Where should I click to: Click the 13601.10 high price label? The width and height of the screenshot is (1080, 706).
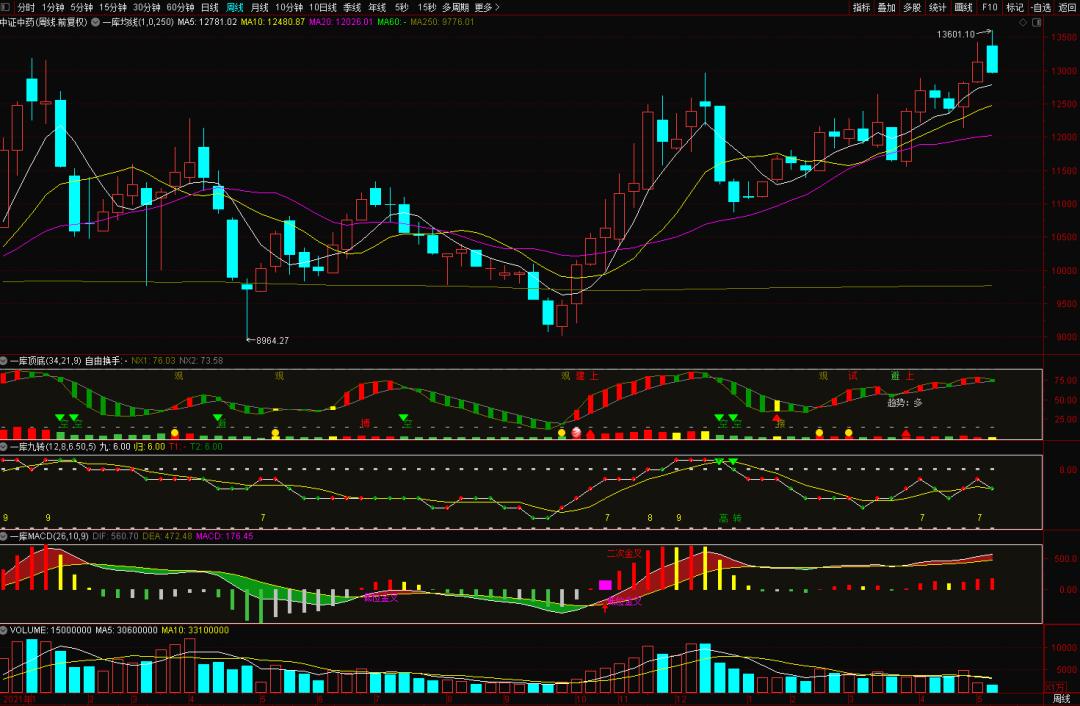(x=955, y=34)
